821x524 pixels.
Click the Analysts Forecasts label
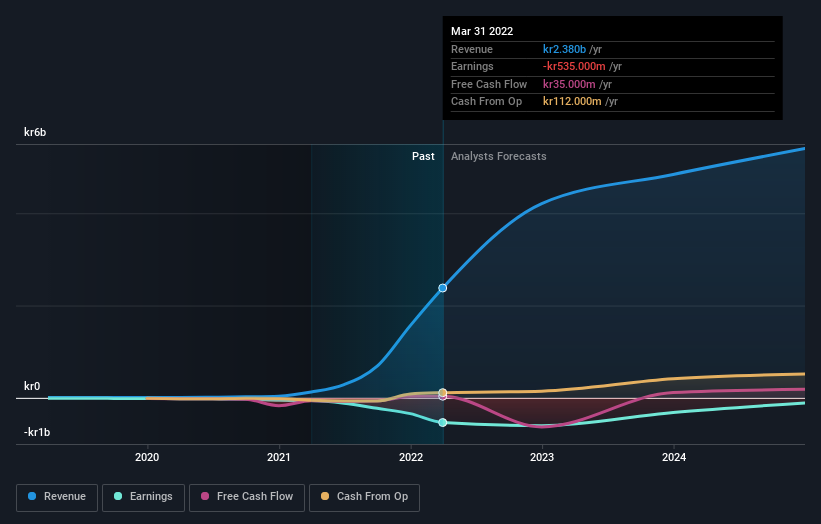[498, 156]
